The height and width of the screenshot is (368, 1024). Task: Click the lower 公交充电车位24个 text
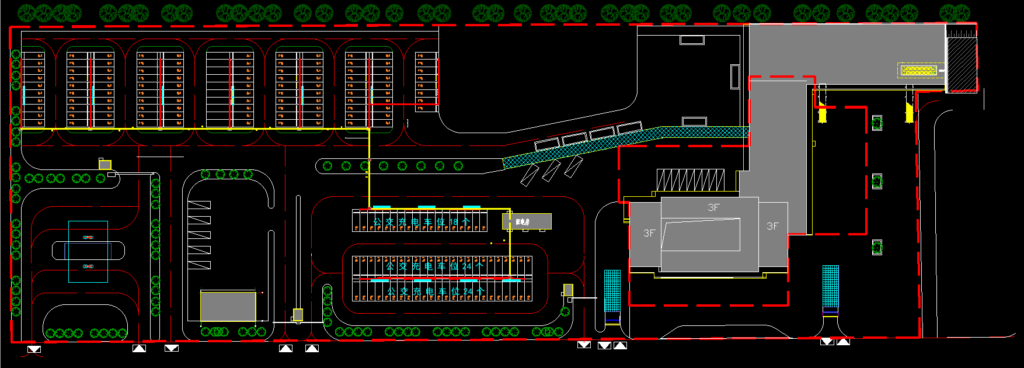tap(436, 290)
